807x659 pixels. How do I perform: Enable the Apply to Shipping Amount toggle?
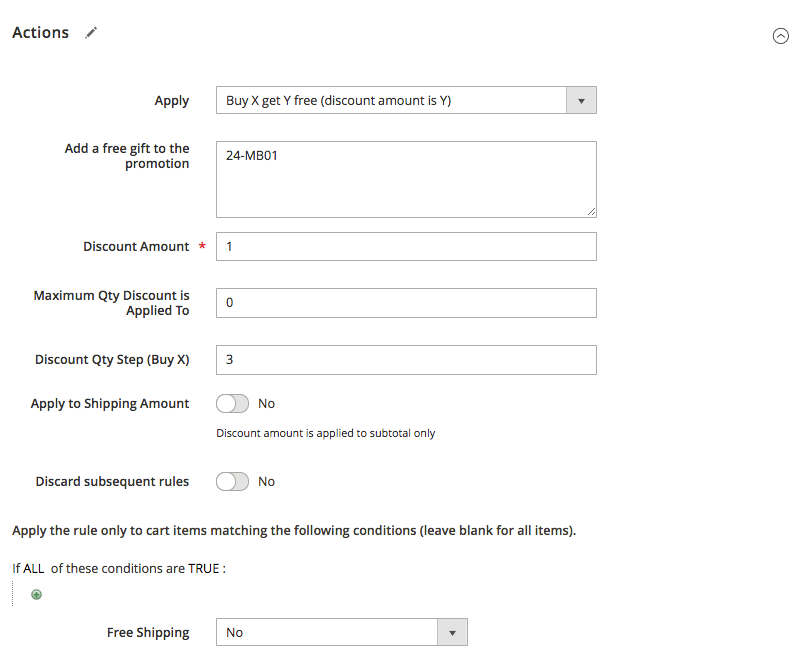[232, 404]
